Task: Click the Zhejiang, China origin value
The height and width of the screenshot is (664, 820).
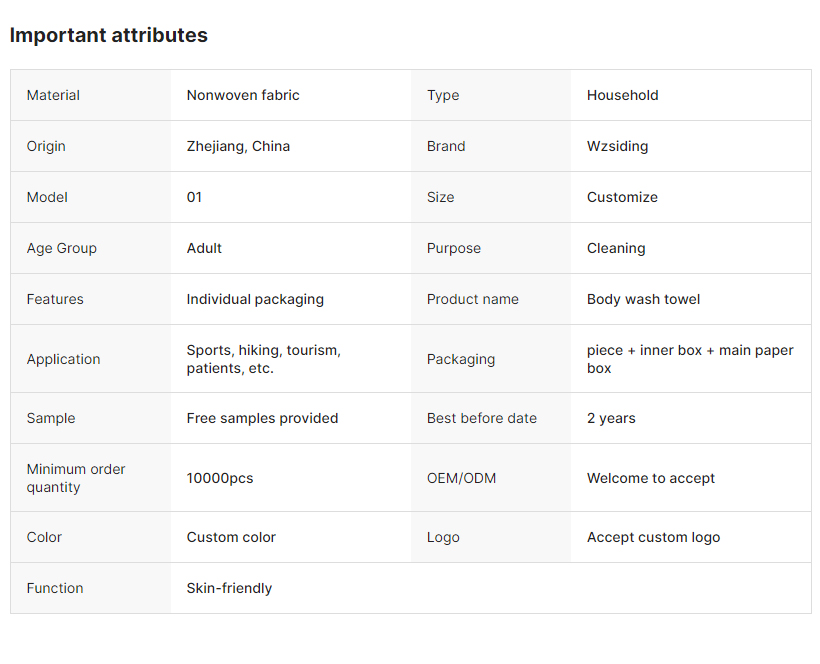Action: pos(238,146)
